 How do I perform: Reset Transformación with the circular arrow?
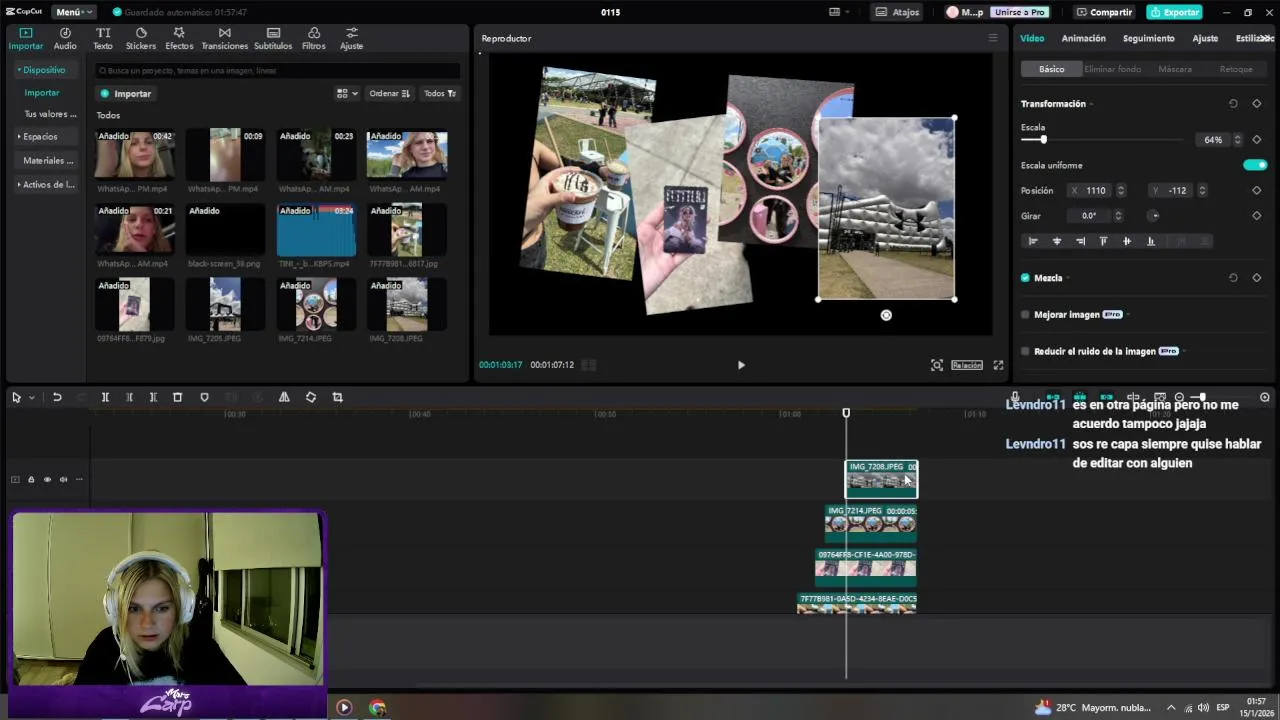[1233, 104]
